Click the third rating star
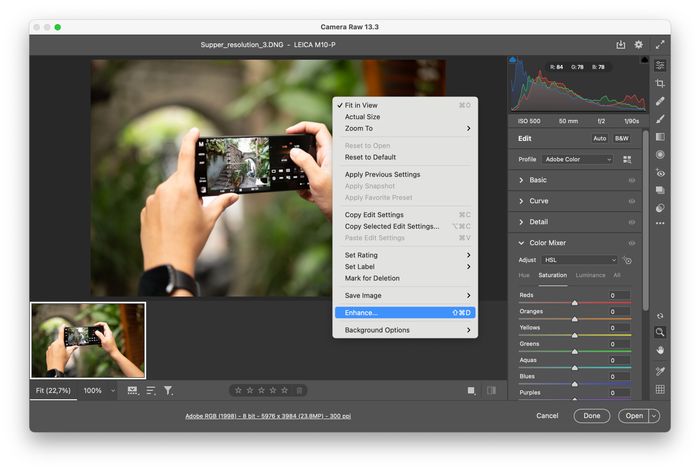The height and width of the screenshot is (471, 700). (262, 391)
